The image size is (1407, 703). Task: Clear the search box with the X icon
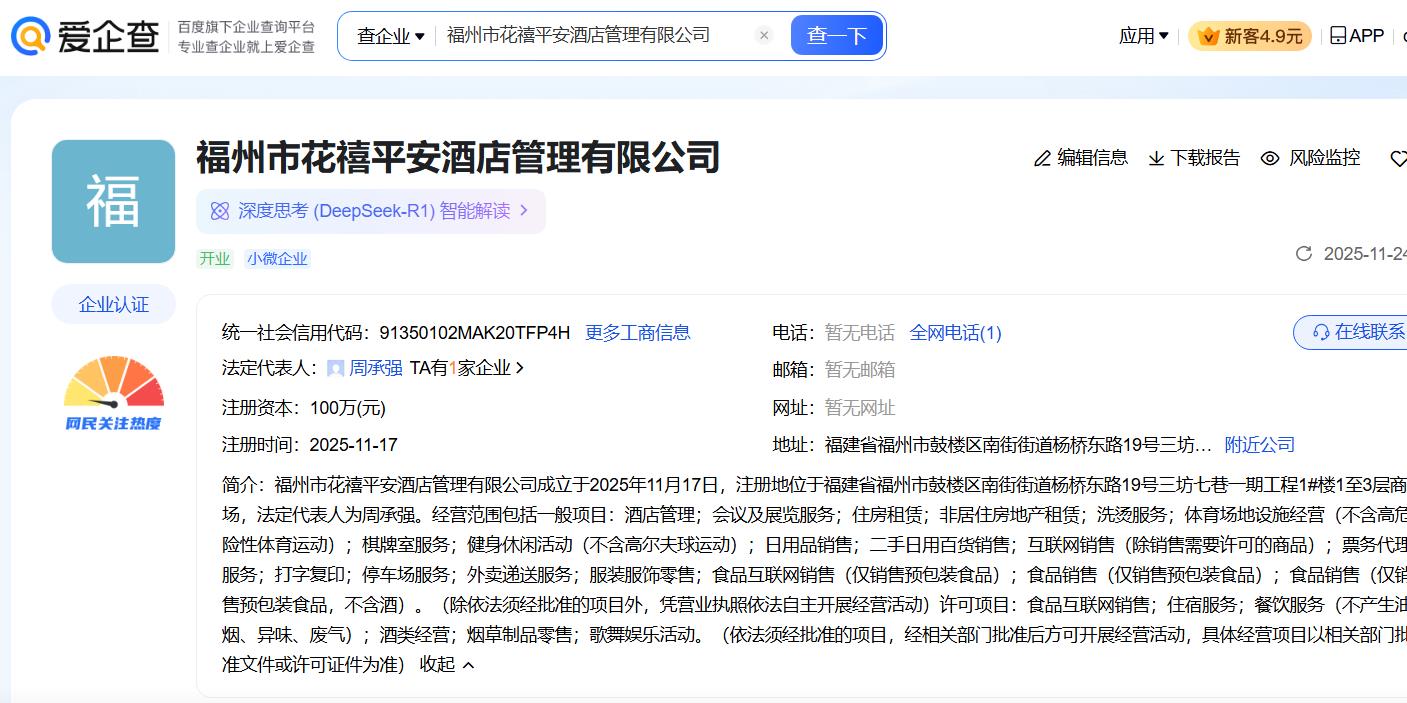[764, 36]
